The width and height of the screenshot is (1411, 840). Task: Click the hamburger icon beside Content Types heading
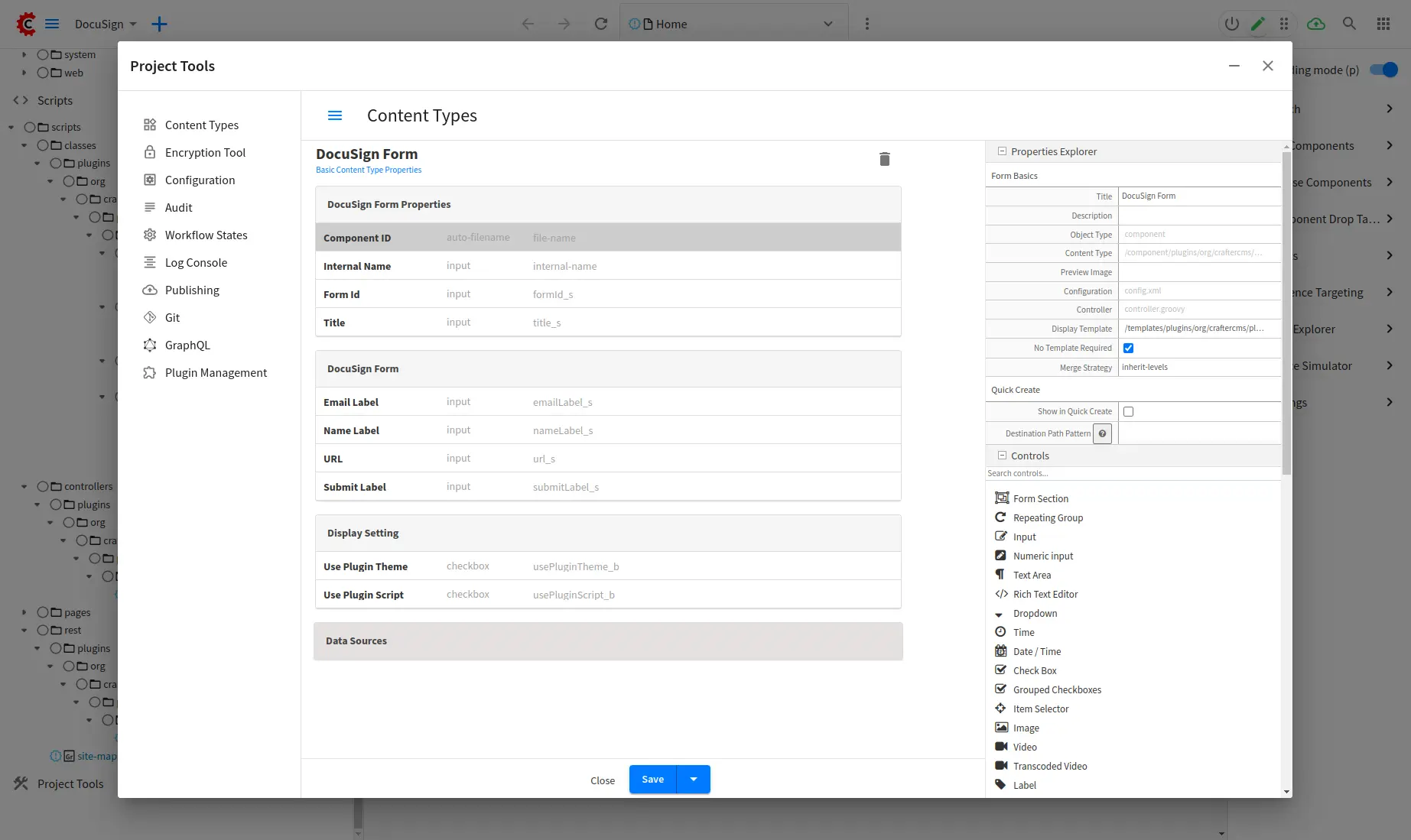(x=335, y=115)
